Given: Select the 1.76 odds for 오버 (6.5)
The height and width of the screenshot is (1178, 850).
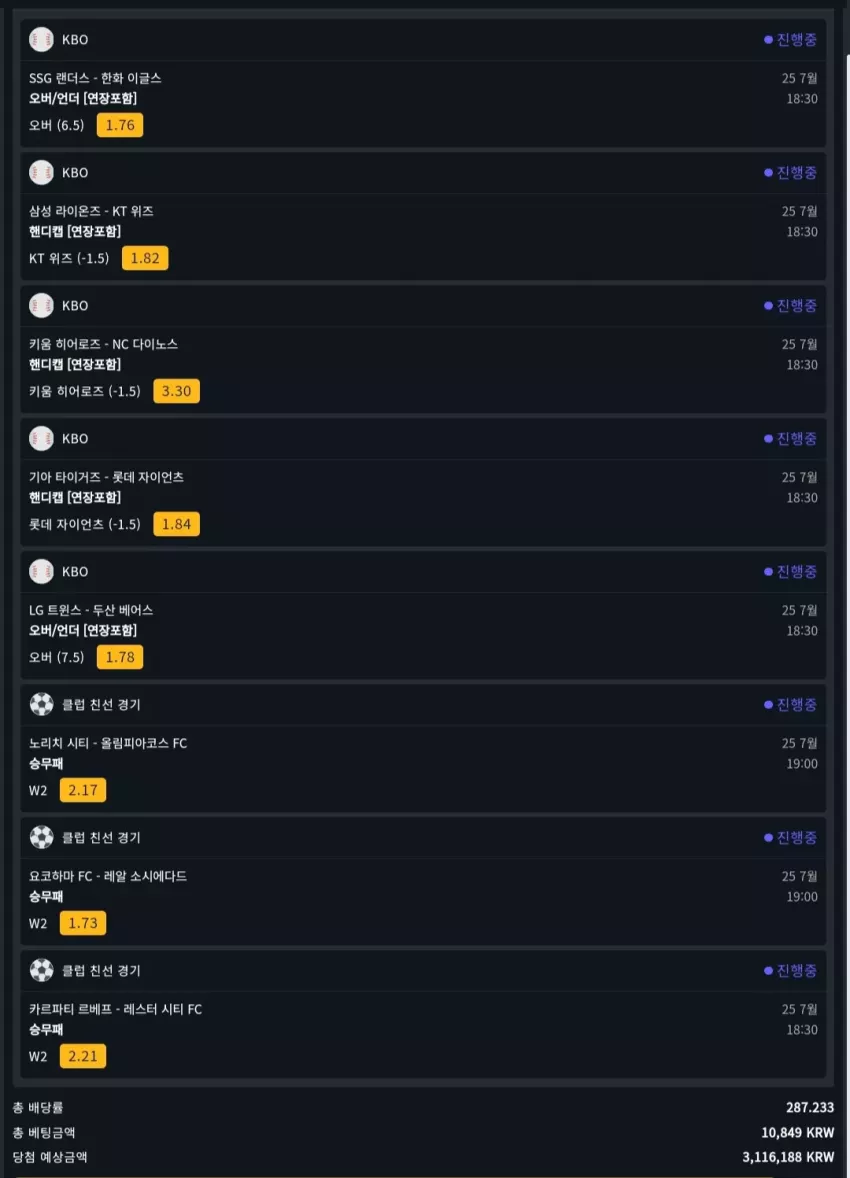Looking at the screenshot, I should 119,125.
